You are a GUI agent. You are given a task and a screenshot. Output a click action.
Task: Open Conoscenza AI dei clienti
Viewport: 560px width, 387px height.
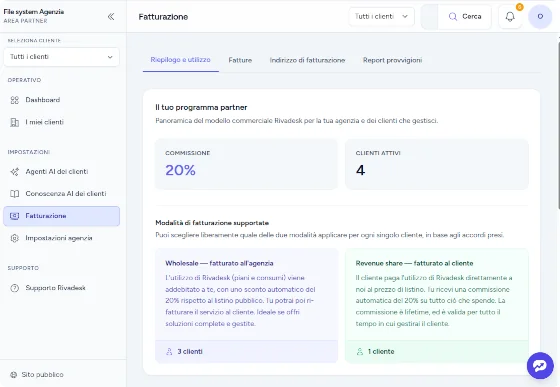(x=61, y=194)
